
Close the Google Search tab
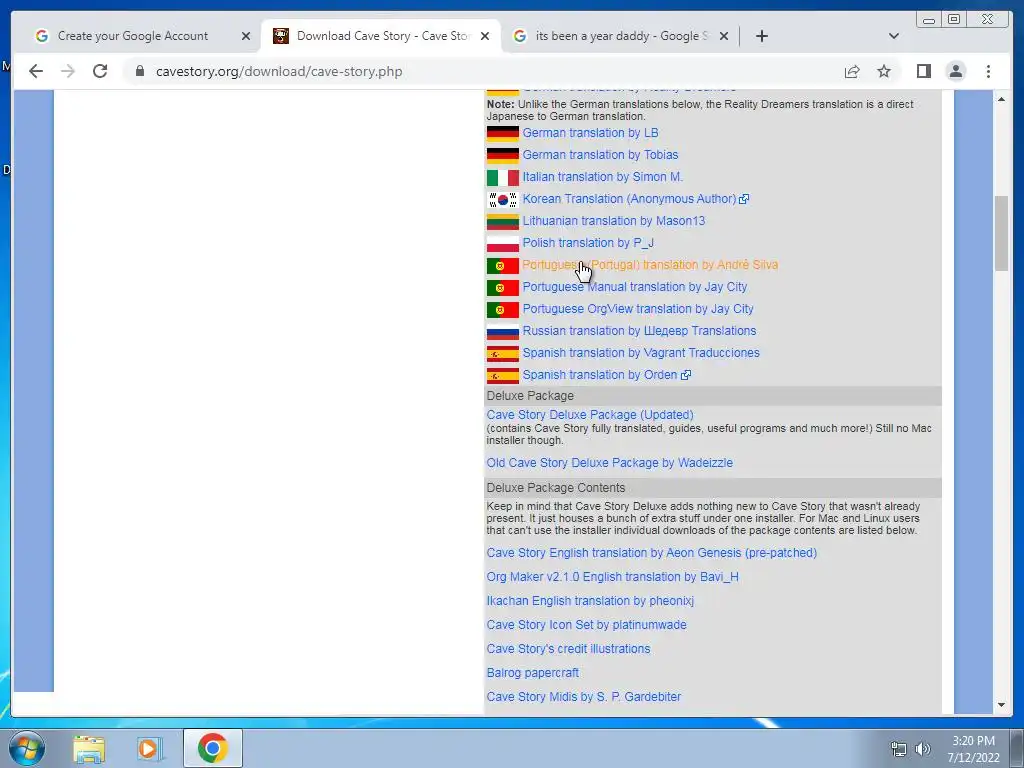point(724,36)
